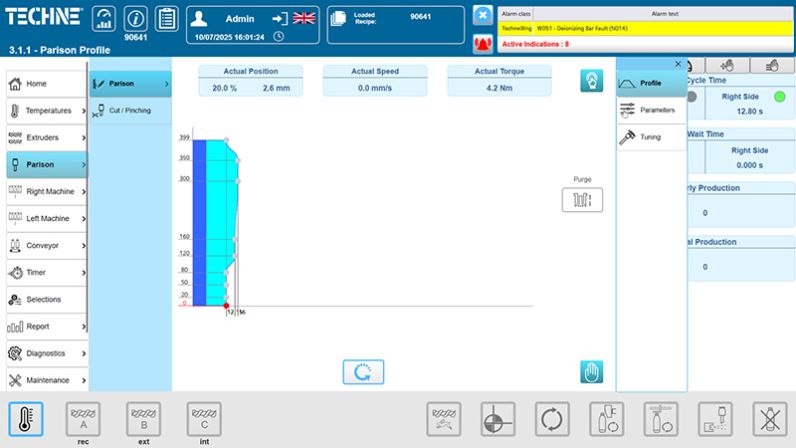
Task: Open the loaded recipe documents icon
Action: point(338,19)
